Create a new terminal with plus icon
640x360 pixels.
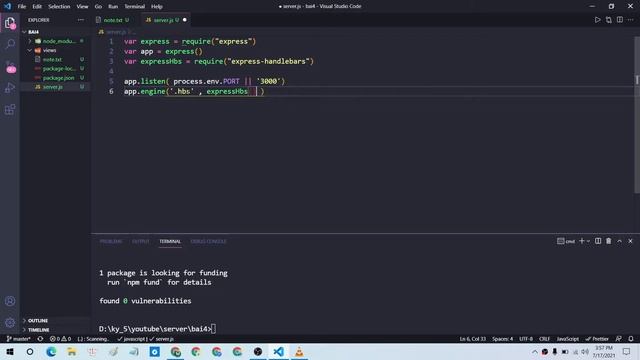pyautogui.click(x=582, y=241)
